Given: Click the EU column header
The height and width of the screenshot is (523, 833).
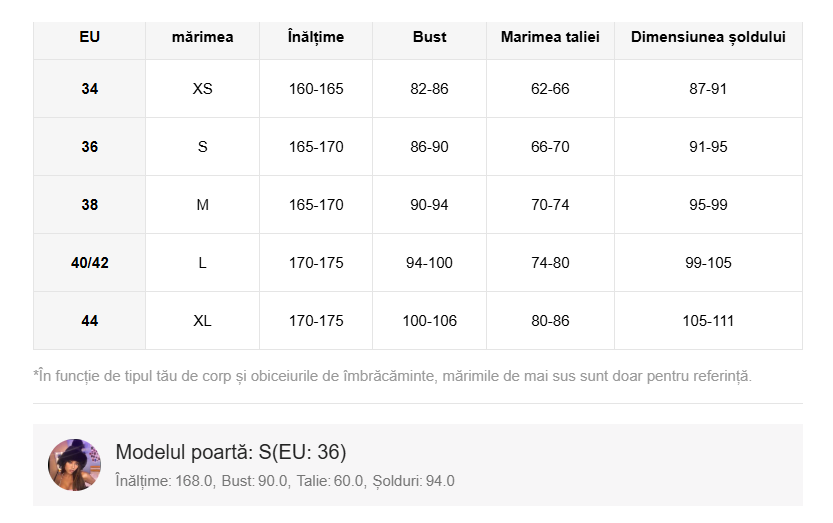Looking at the screenshot, I should click(x=90, y=37).
